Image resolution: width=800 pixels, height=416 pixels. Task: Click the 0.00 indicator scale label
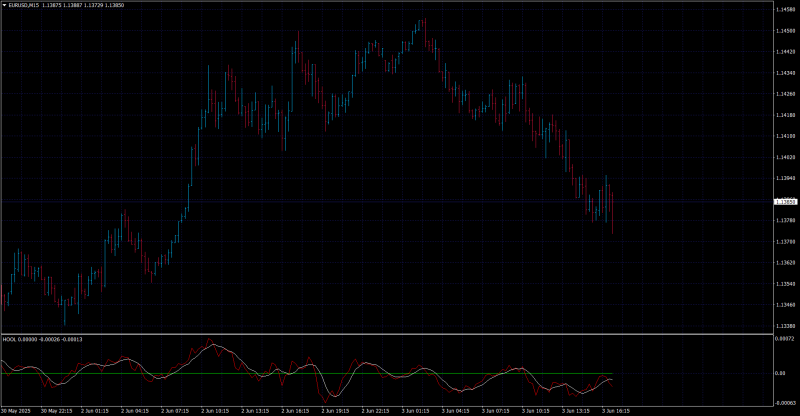(780, 374)
